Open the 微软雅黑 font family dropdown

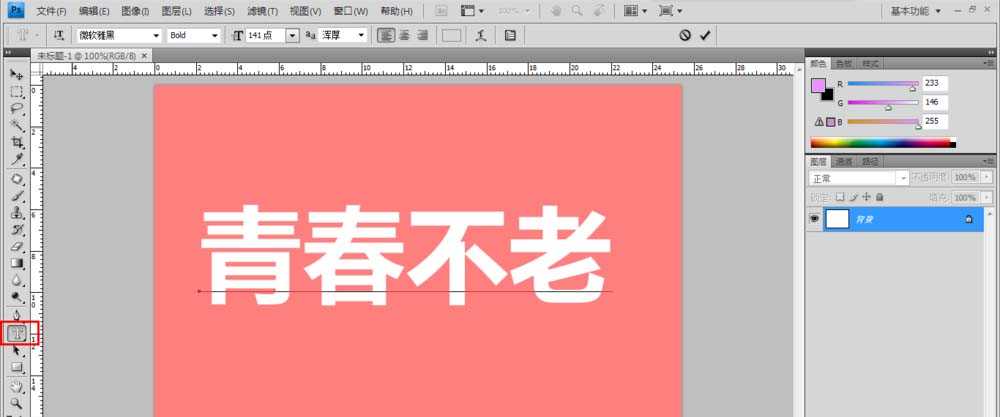pyautogui.click(x=119, y=35)
